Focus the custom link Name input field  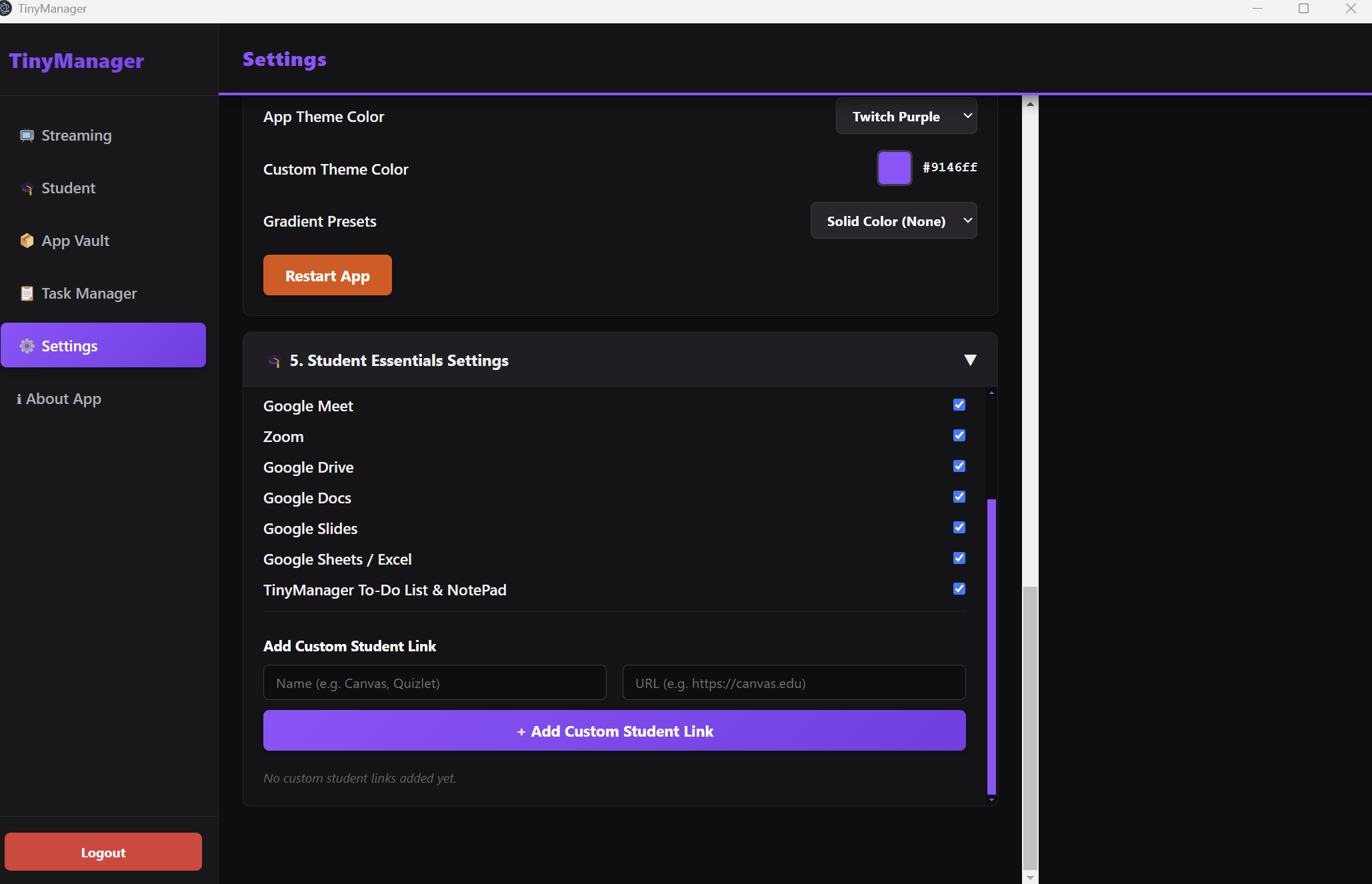(435, 683)
